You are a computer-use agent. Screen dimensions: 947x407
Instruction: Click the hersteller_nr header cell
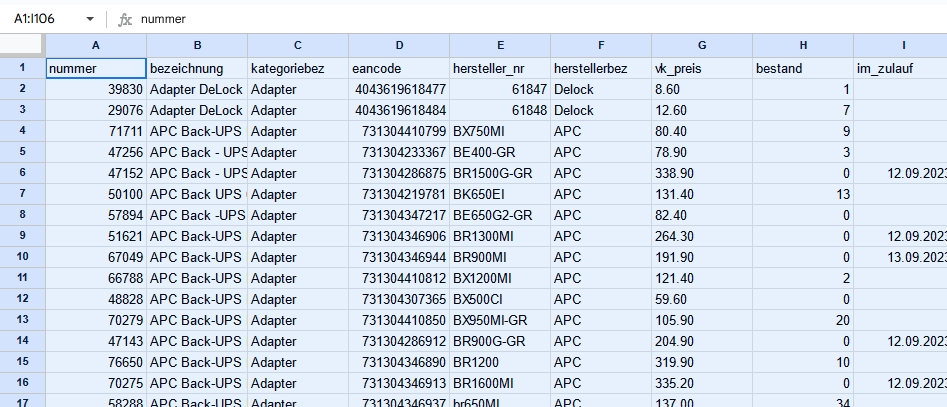tap(499, 68)
